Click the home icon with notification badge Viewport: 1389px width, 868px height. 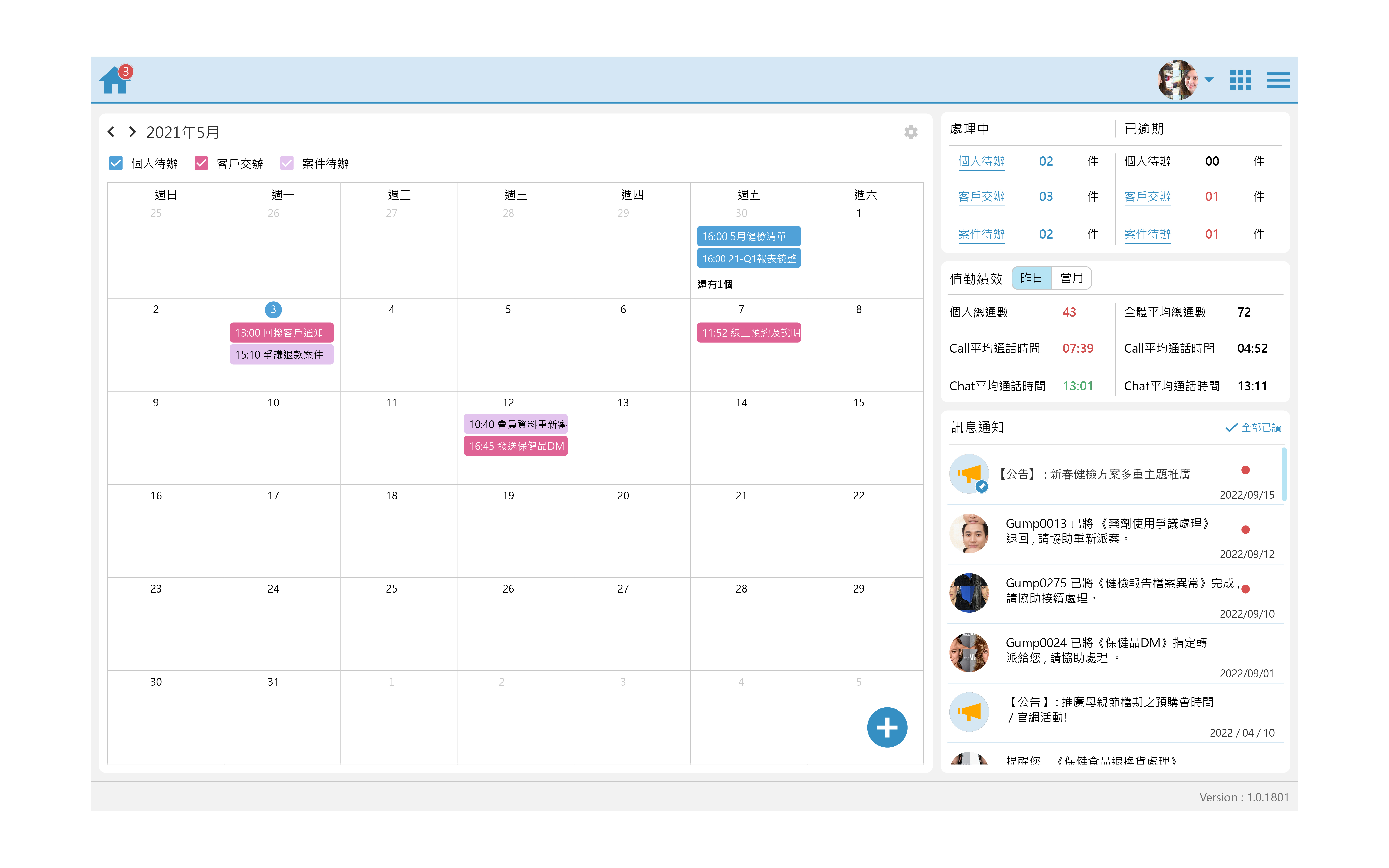(115, 80)
